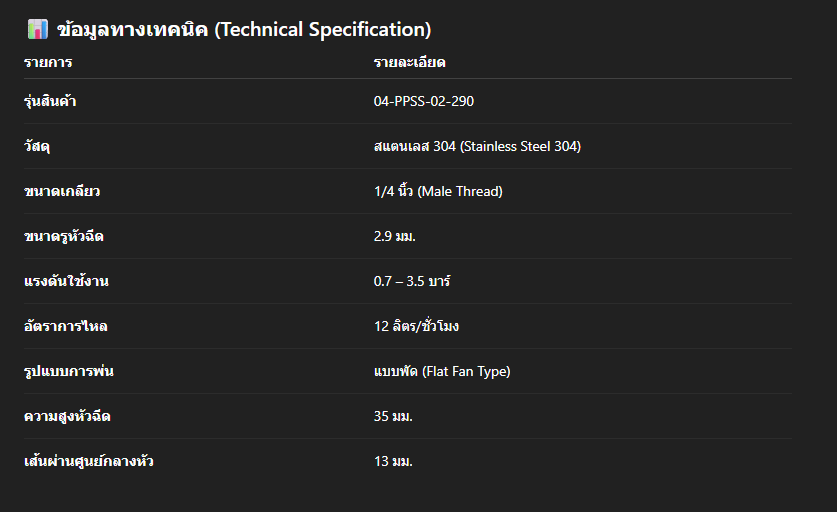
Task: Click the ขนาดเกลียว row label
Action: coord(61,191)
